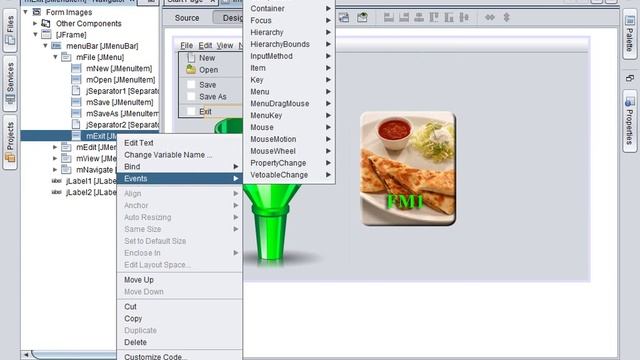Click the first alignment icon after Preview Design
640x360 pixels.
[x=389, y=17]
